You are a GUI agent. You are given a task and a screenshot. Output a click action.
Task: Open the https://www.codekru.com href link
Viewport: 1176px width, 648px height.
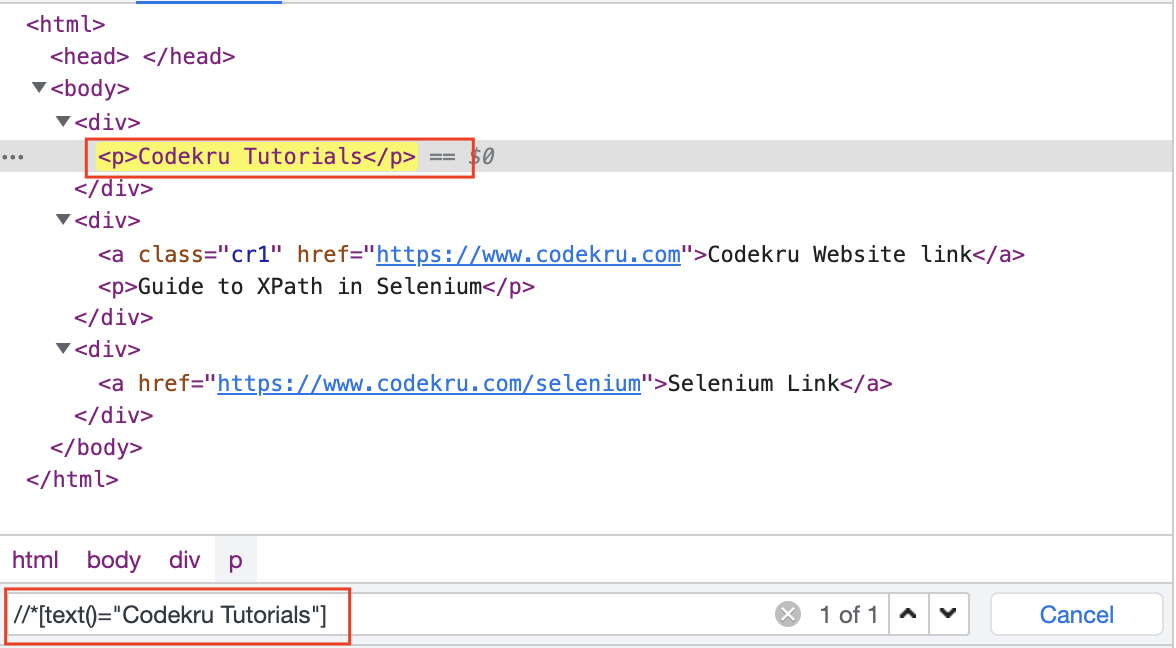pyautogui.click(x=528, y=254)
